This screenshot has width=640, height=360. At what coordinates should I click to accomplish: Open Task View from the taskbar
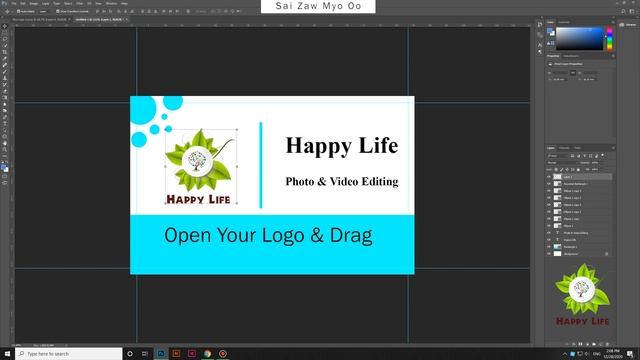[145, 353]
